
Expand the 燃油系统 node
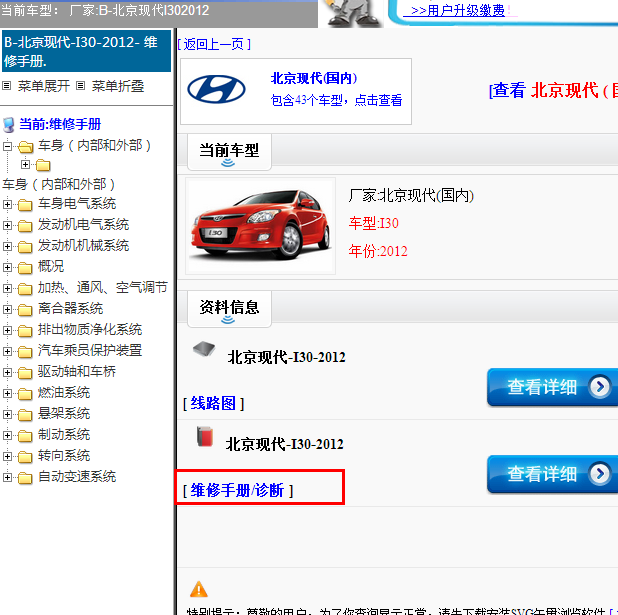[7, 393]
